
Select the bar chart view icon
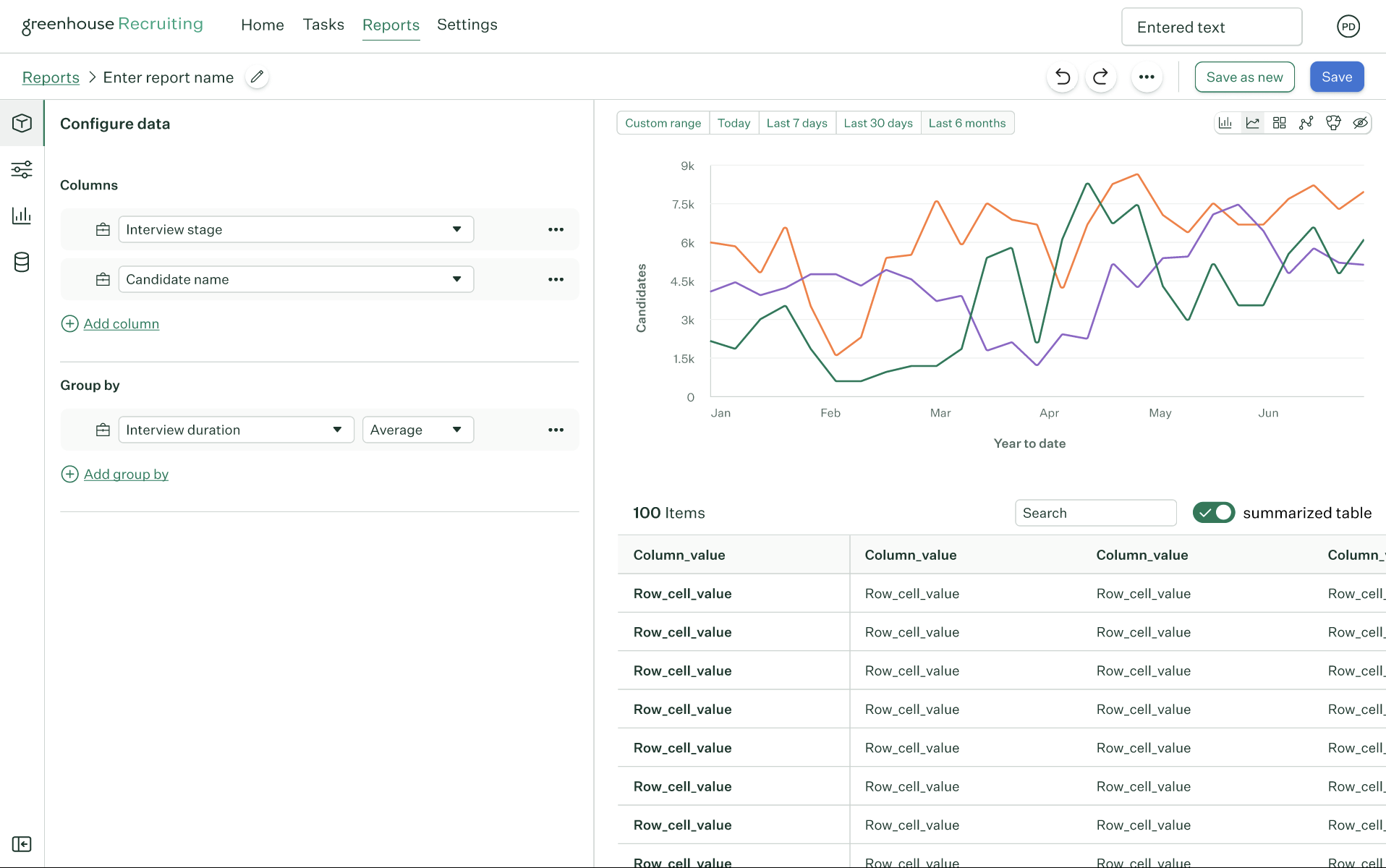1225,123
